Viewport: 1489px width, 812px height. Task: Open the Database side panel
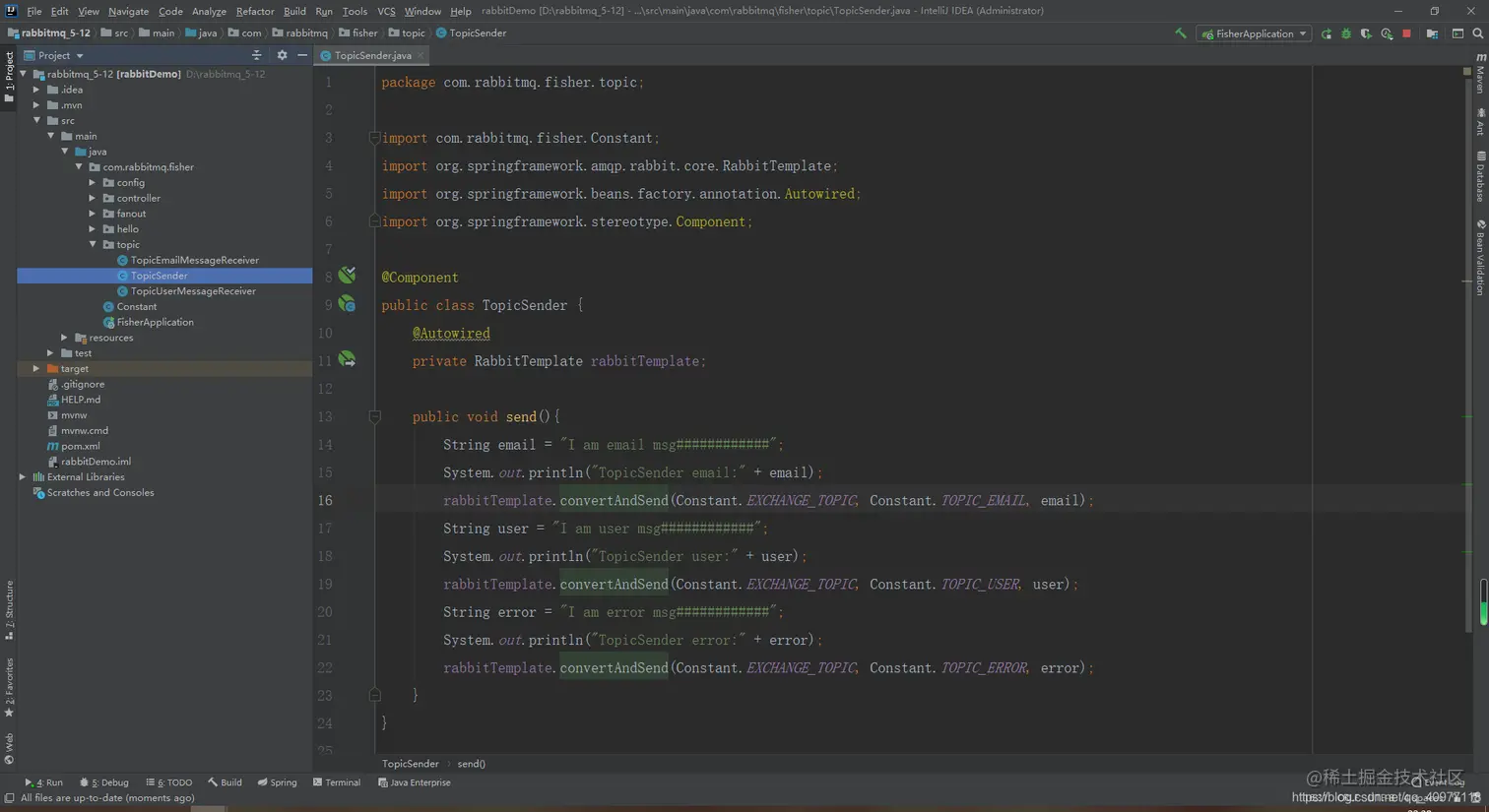pyautogui.click(x=1480, y=177)
